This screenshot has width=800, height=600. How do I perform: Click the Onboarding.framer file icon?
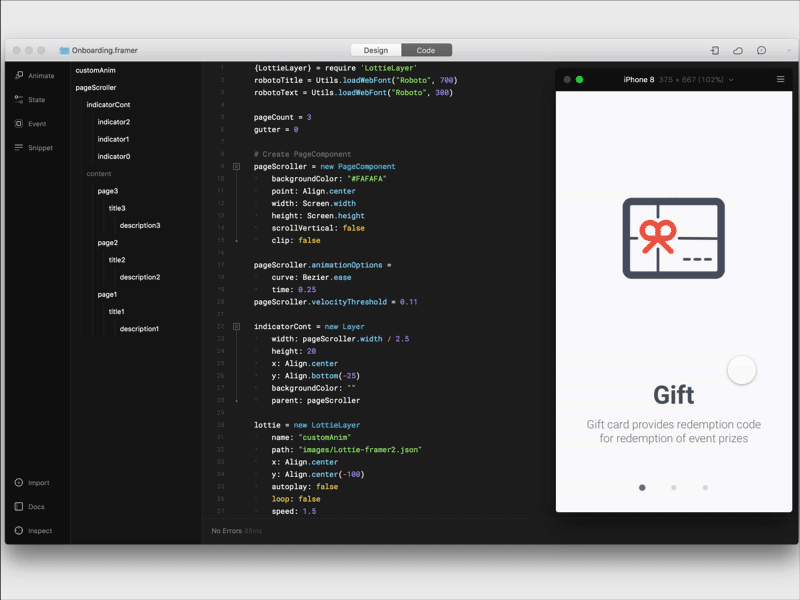(64, 50)
